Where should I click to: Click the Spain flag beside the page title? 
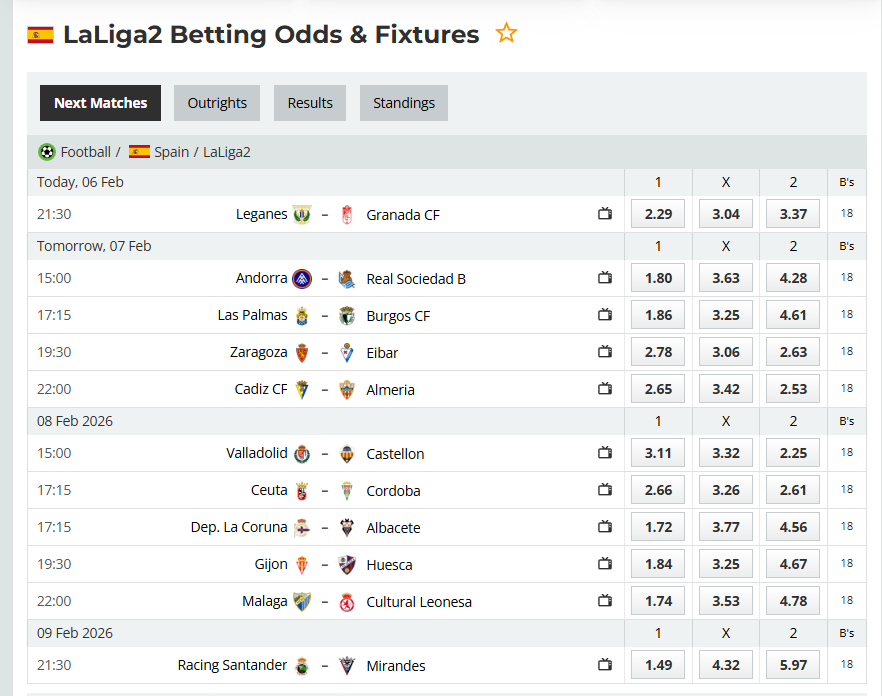[x=40, y=33]
